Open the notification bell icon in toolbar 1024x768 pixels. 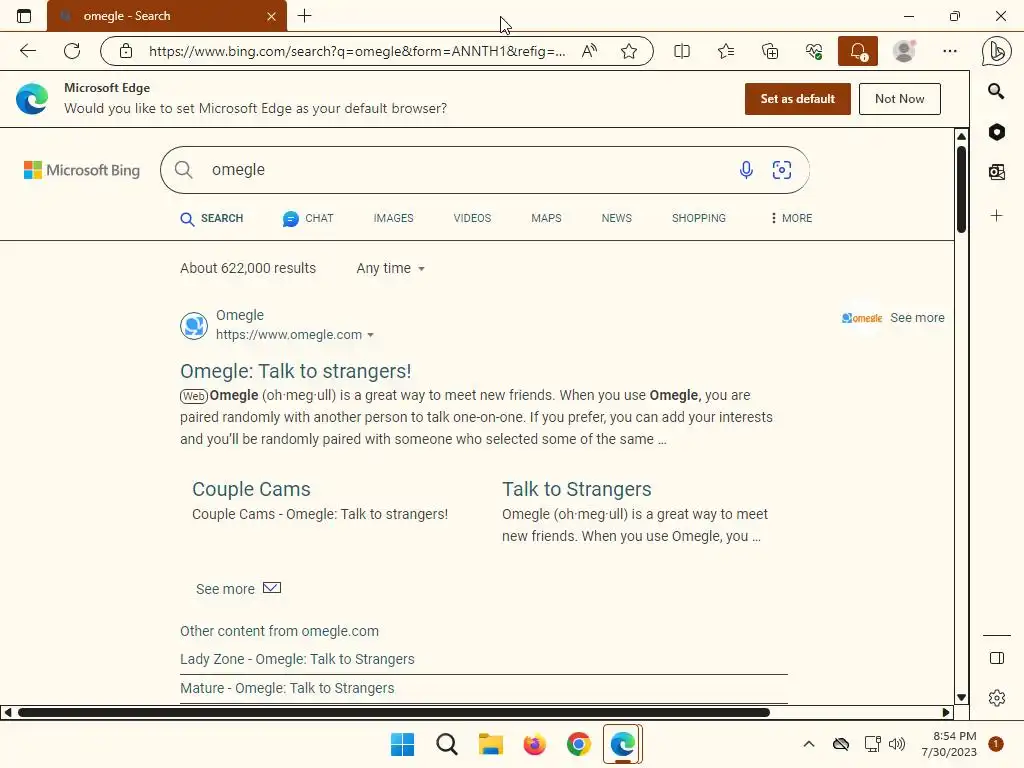point(857,51)
